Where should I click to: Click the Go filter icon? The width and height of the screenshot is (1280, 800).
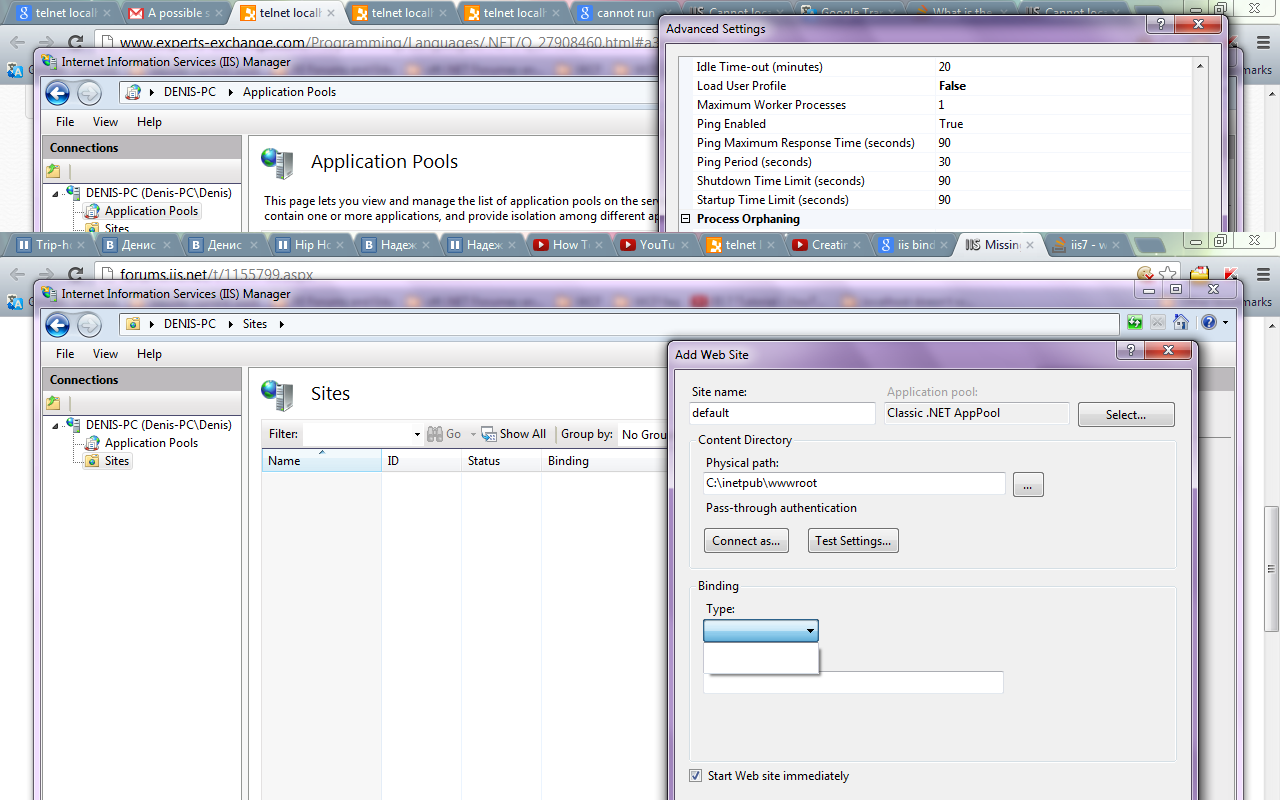pos(435,434)
